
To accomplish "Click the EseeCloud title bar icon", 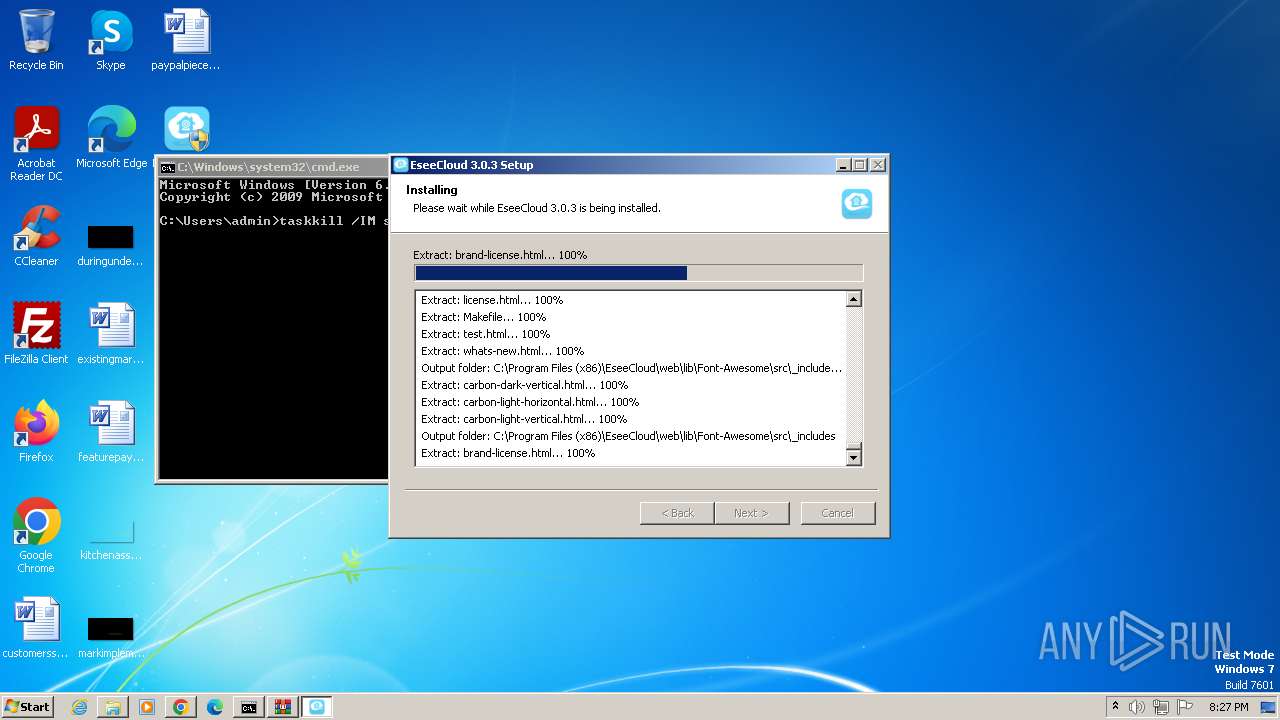I will pos(401,165).
